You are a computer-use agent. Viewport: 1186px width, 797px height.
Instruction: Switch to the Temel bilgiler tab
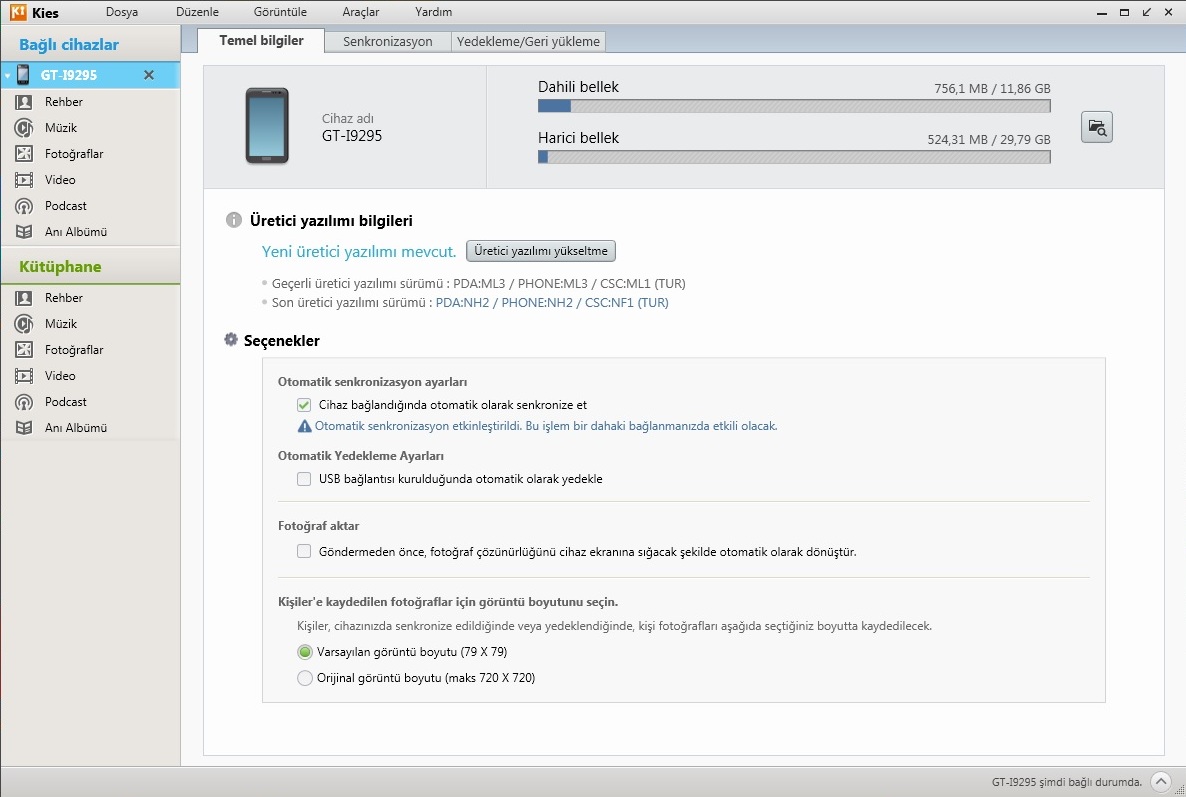click(261, 41)
